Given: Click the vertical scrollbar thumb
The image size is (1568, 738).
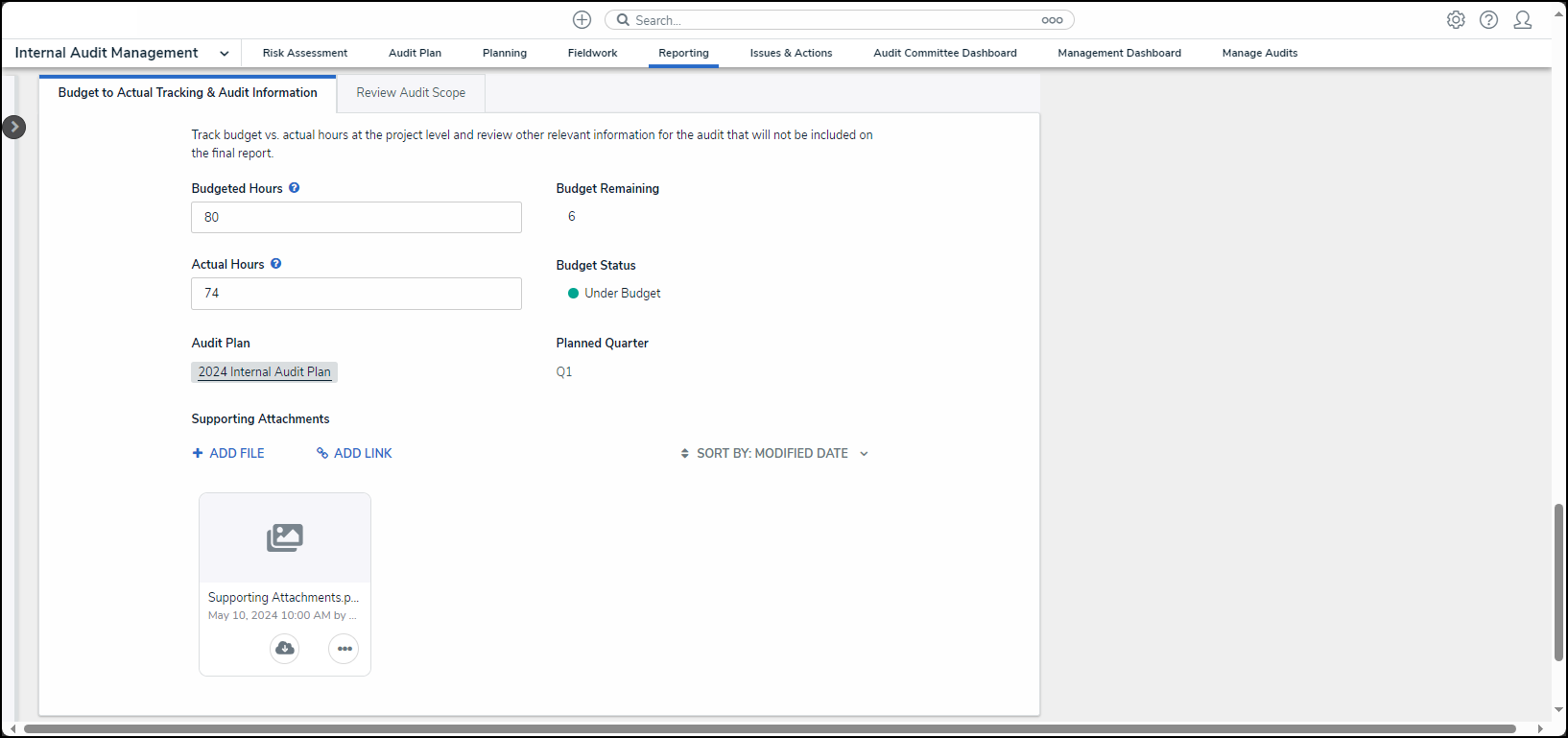Looking at the screenshot, I should click(1558, 582).
